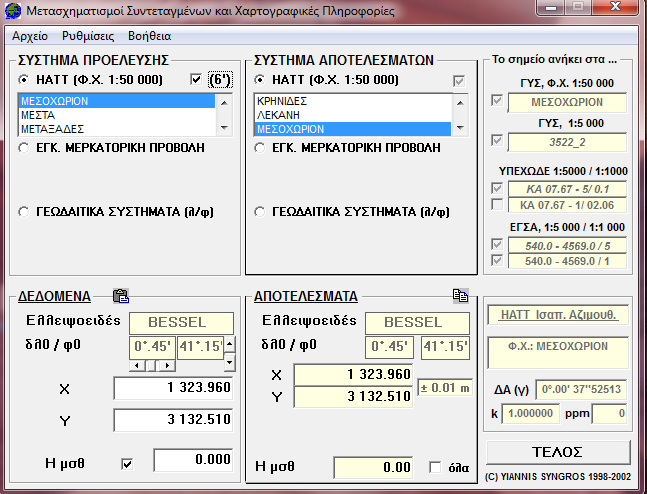Click the δλ0 horizontal scroller thumb

(151, 365)
